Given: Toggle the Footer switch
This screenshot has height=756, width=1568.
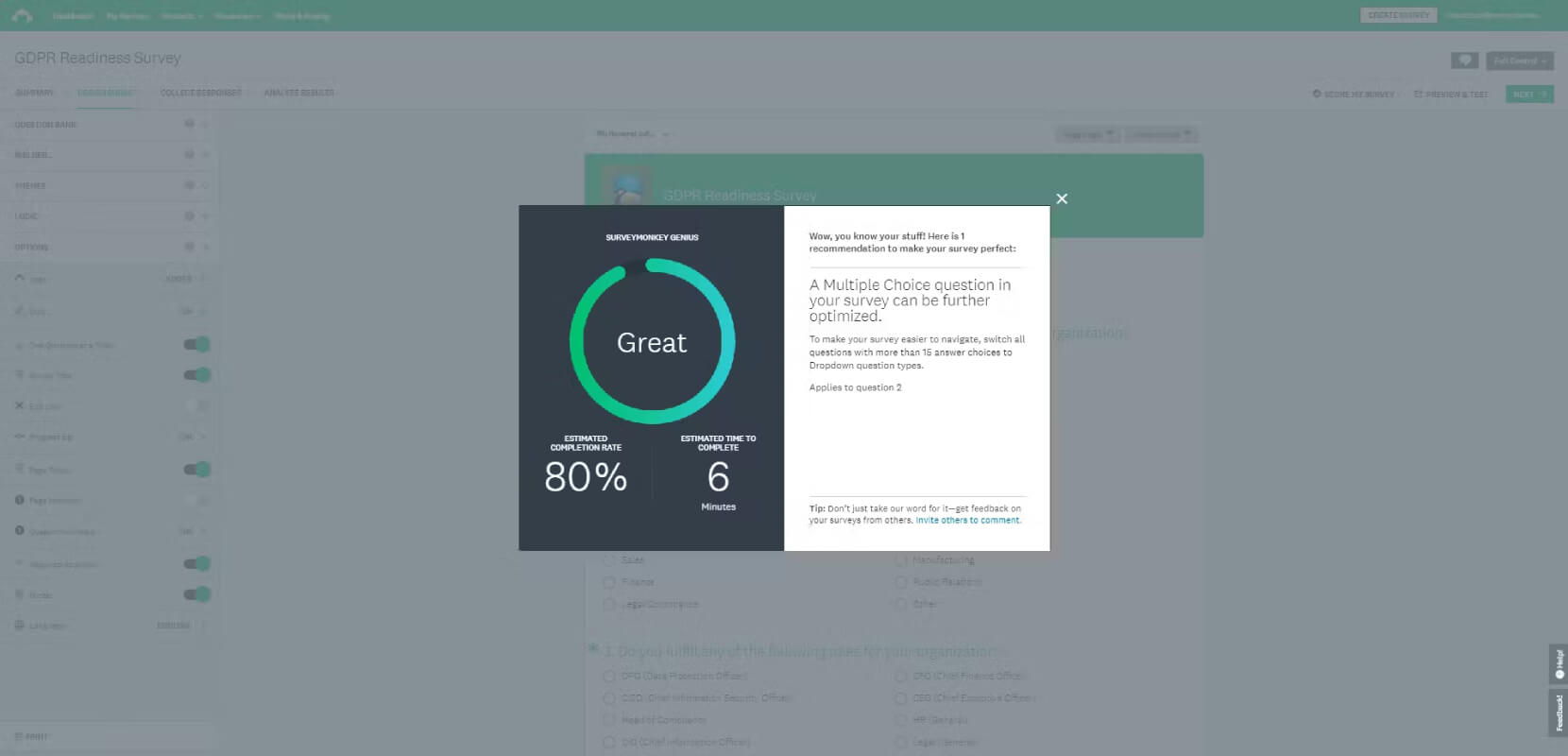Looking at the screenshot, I should pyautogui.click(x=197, y=594).
